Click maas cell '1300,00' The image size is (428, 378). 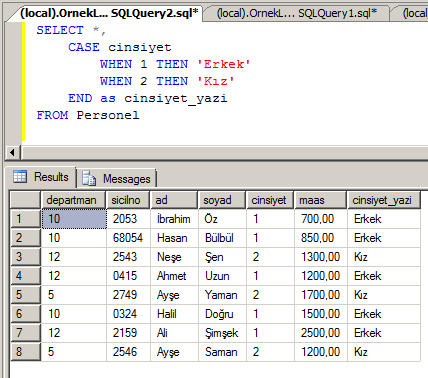coord(321,257)
